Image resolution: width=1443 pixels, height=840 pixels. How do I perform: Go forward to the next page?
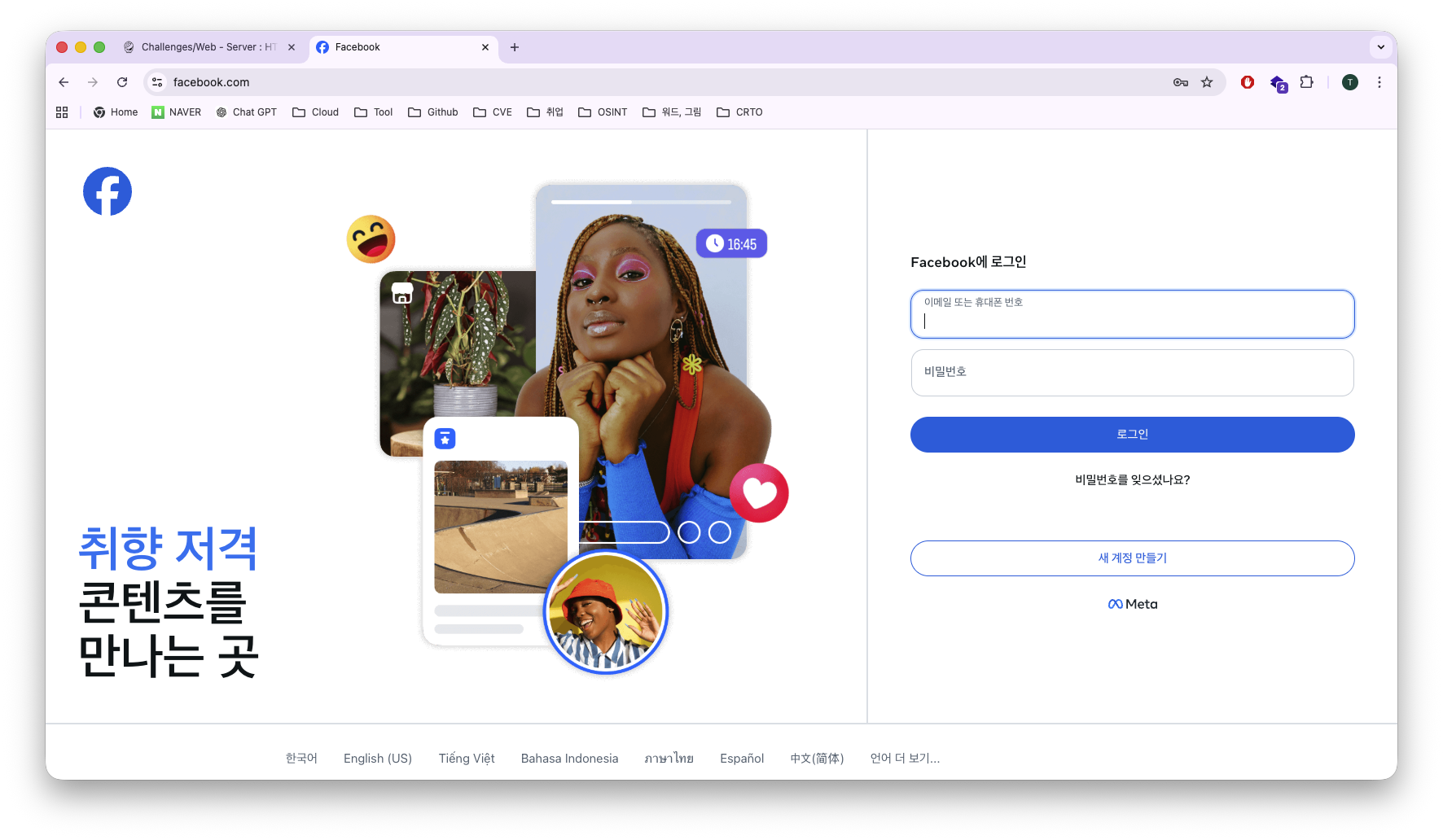point(93,82)
